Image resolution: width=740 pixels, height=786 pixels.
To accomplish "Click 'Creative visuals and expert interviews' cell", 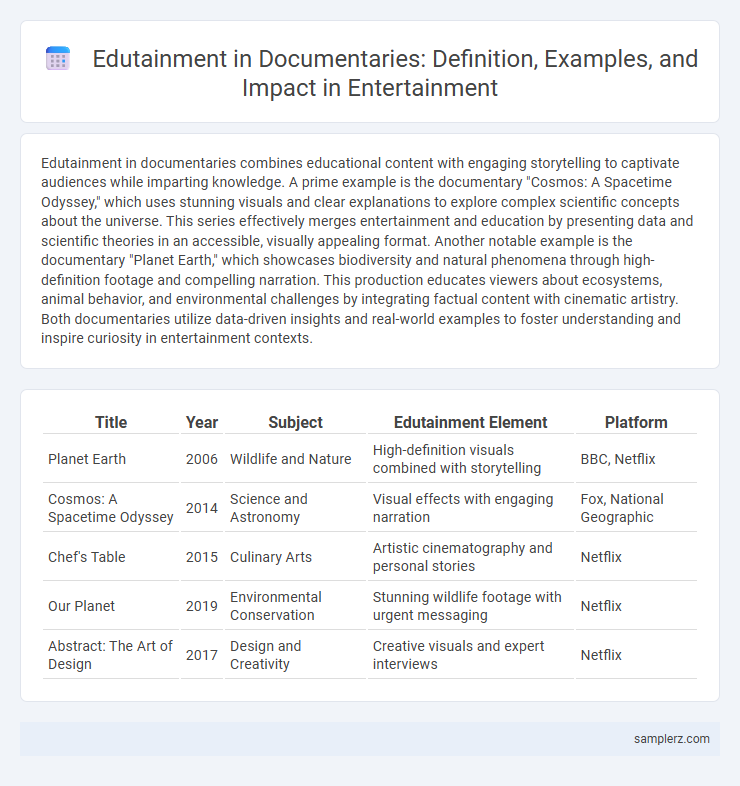I will point(470,655).
